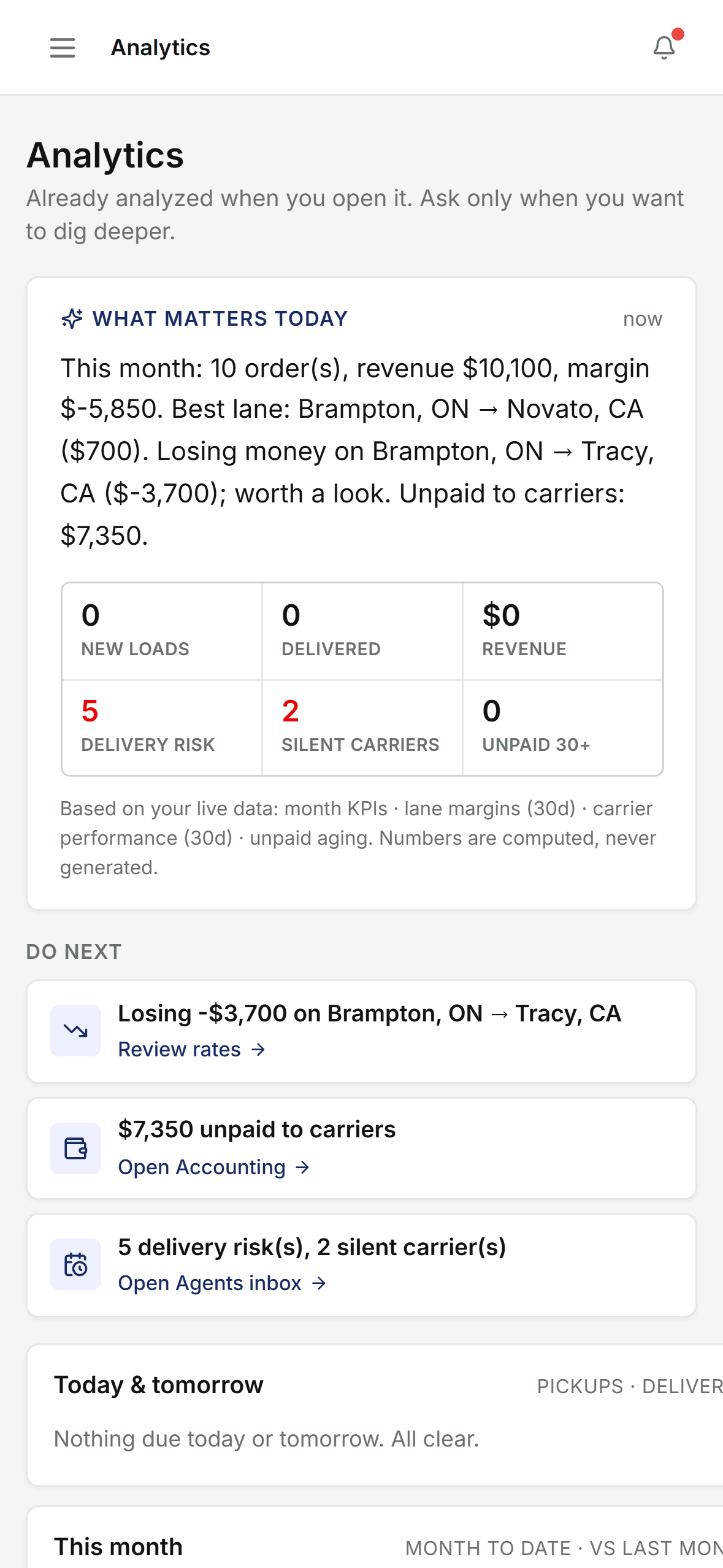Select the New Loads stat tile
Screen dimensions: 723x1568
162,631
